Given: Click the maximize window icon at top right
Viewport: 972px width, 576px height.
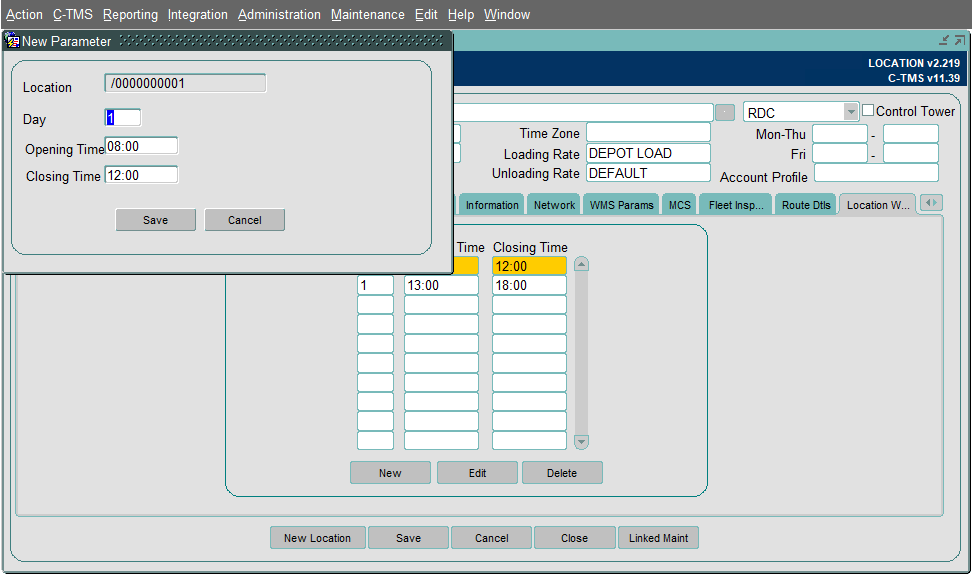Looking at the screenshot, I should pos(960,40).
